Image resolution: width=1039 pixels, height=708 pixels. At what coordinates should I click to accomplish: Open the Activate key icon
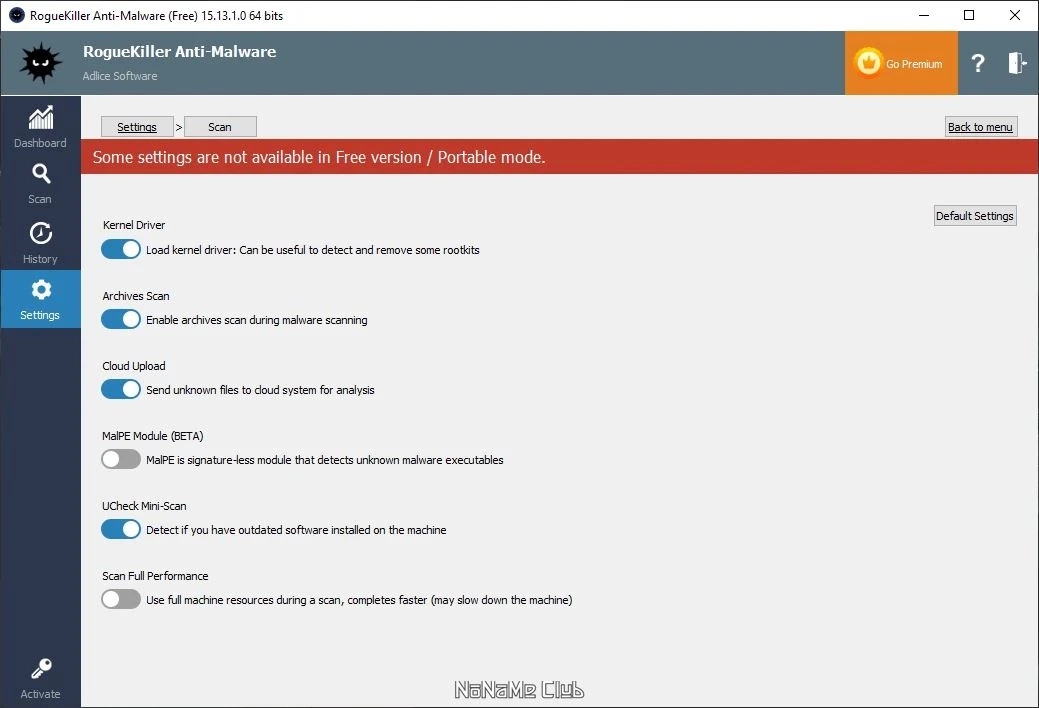[x=40, y=668]
